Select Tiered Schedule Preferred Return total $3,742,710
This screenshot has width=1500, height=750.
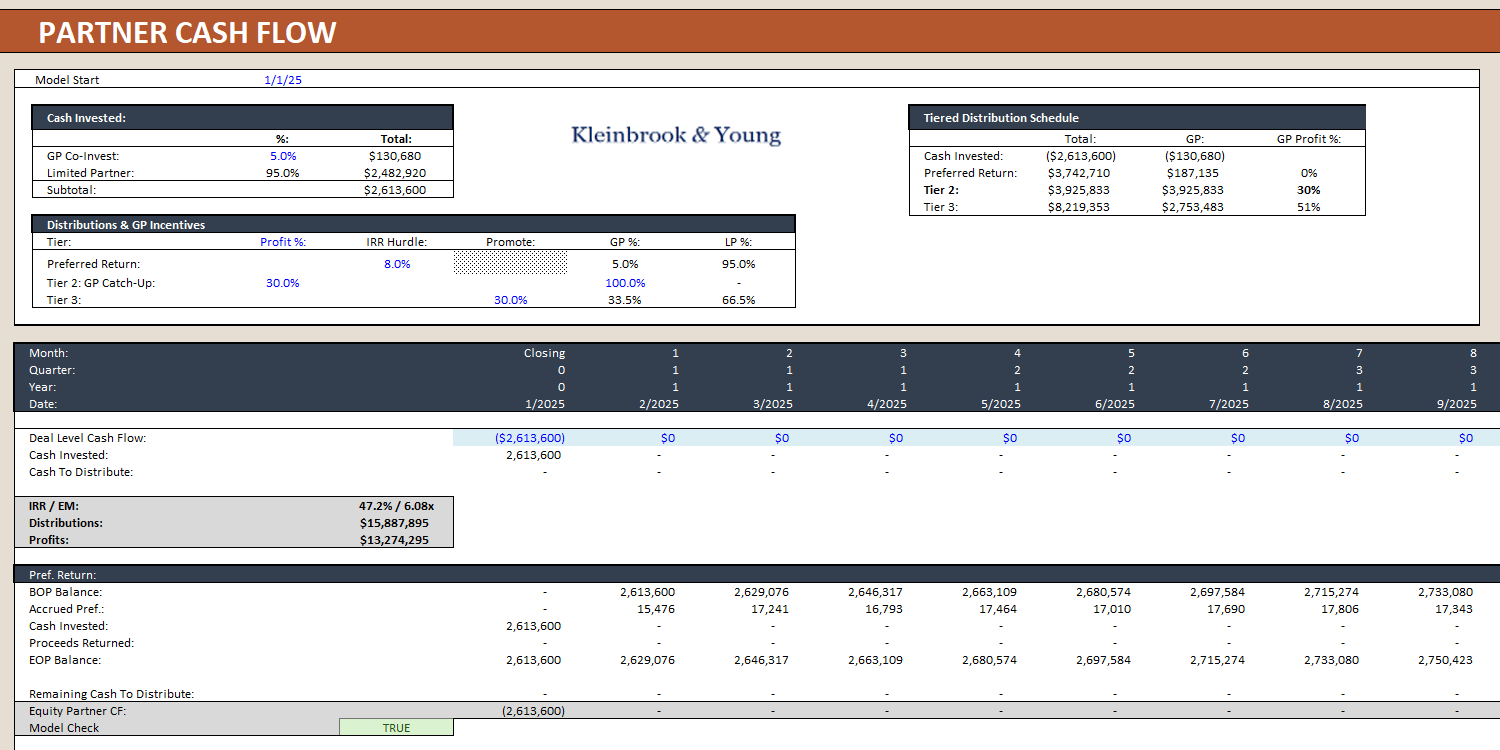tap(1079, 173)
